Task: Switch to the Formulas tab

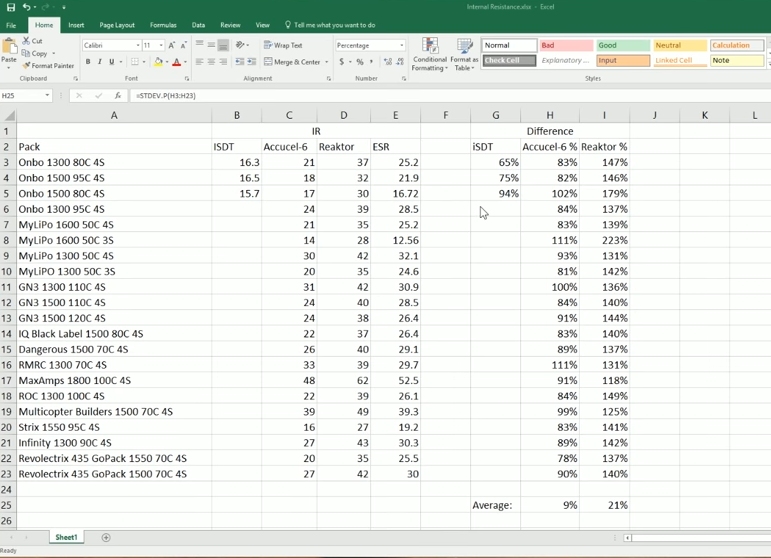Action: tap(163, 25)
